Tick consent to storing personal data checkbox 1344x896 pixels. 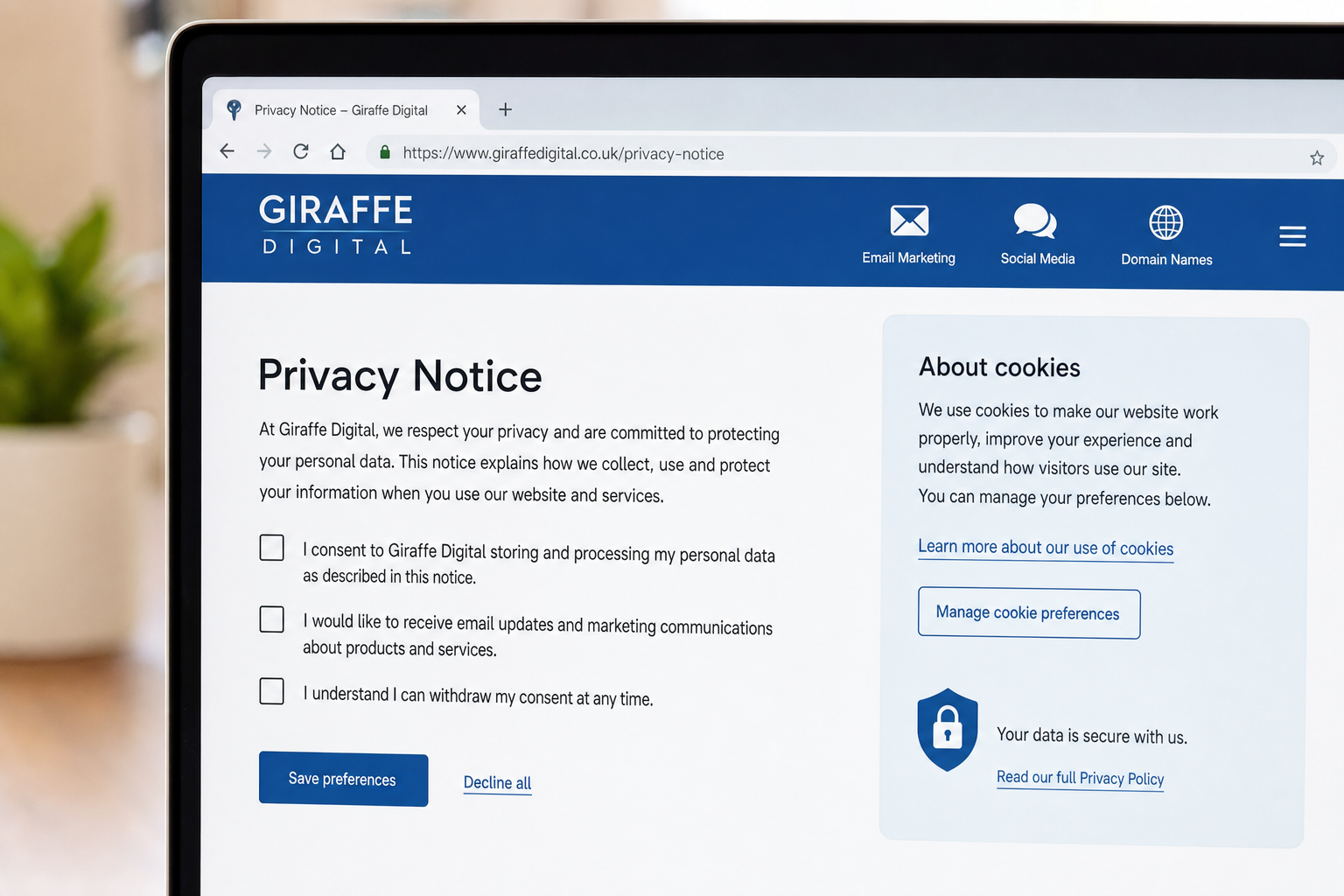tap(272, 548)
